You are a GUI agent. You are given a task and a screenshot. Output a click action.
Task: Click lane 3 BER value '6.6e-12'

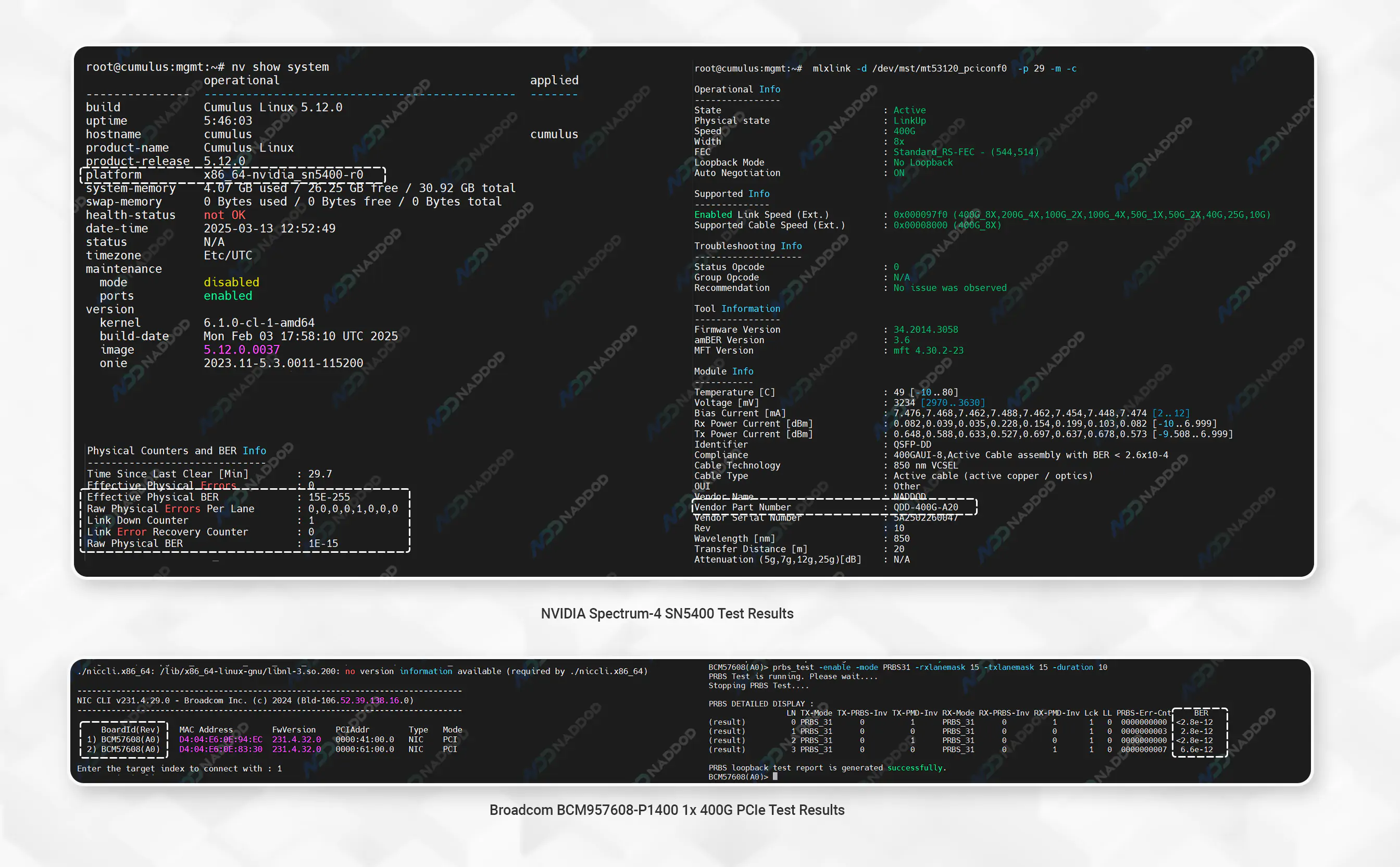pos(1196,749)
